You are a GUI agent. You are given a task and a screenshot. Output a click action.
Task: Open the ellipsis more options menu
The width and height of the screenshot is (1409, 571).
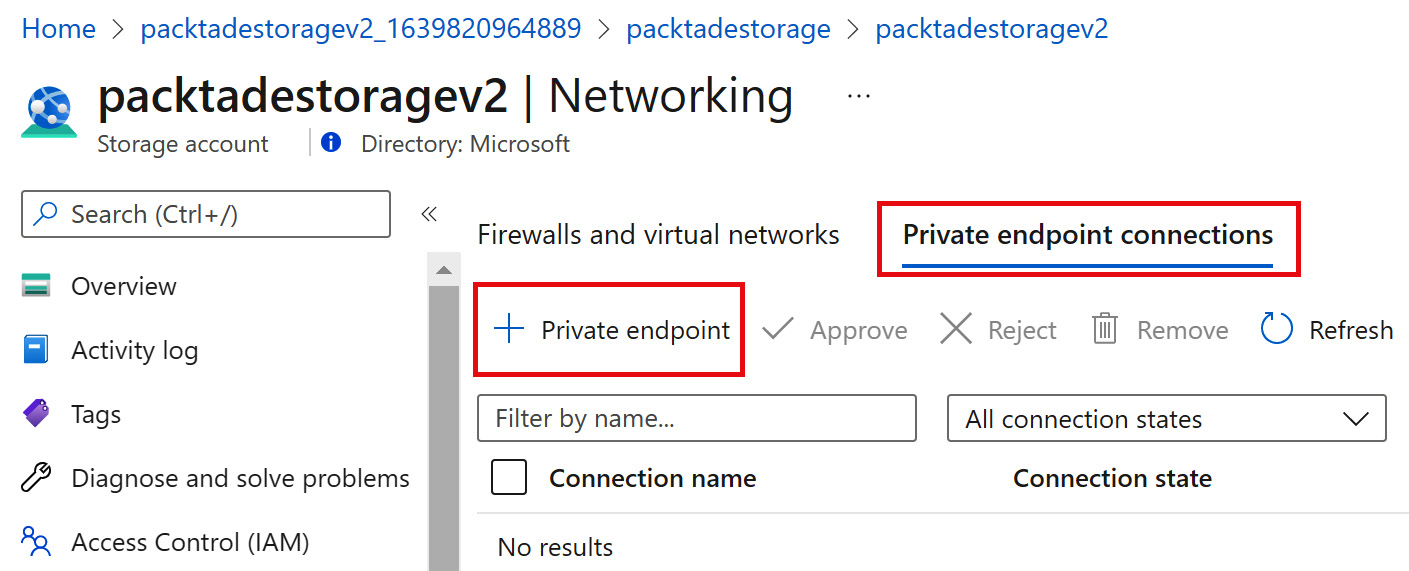[858, 96]
